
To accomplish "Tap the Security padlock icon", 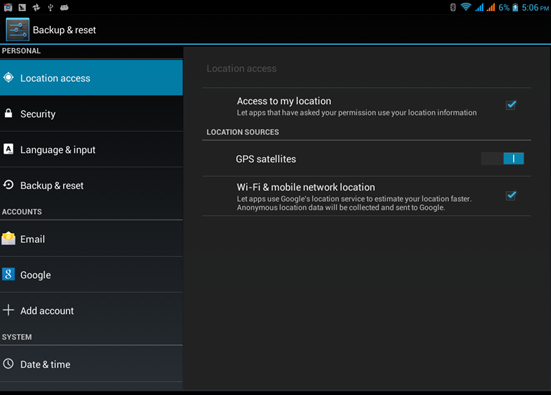I will pos(8,113).
